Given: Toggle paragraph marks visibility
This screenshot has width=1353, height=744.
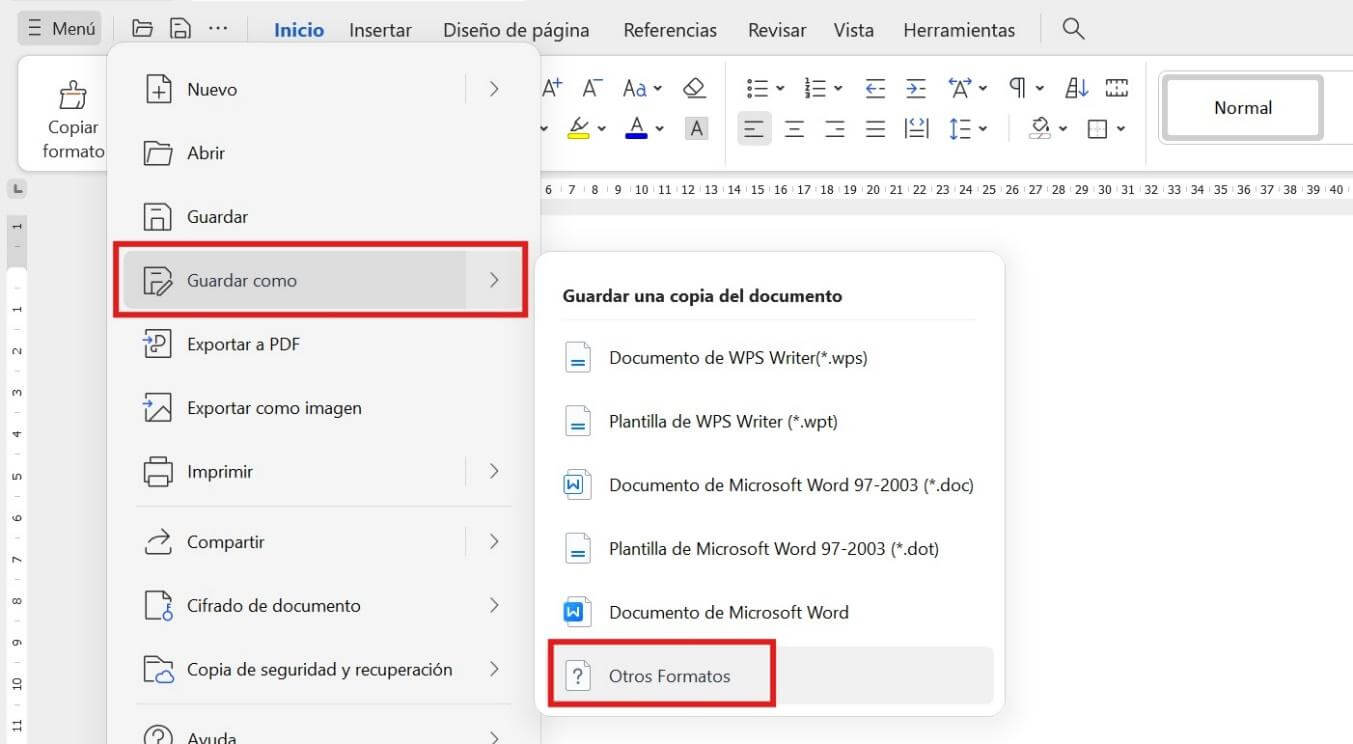Looking at the screenshot, I should coord(1017,88).
